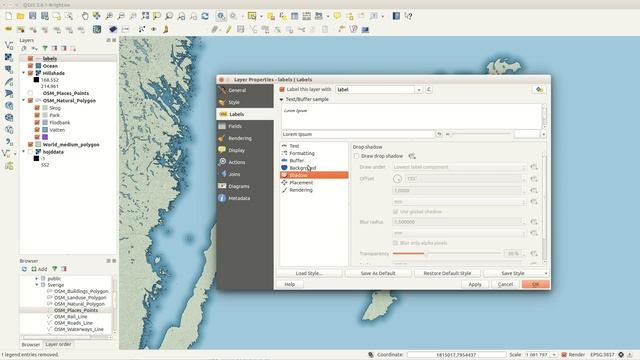Image resolution: width=640 pixels, height=360 pixels.
Task: Click the Add button in Browser panel
Action: pyautogui.click(x=39, y=269)
